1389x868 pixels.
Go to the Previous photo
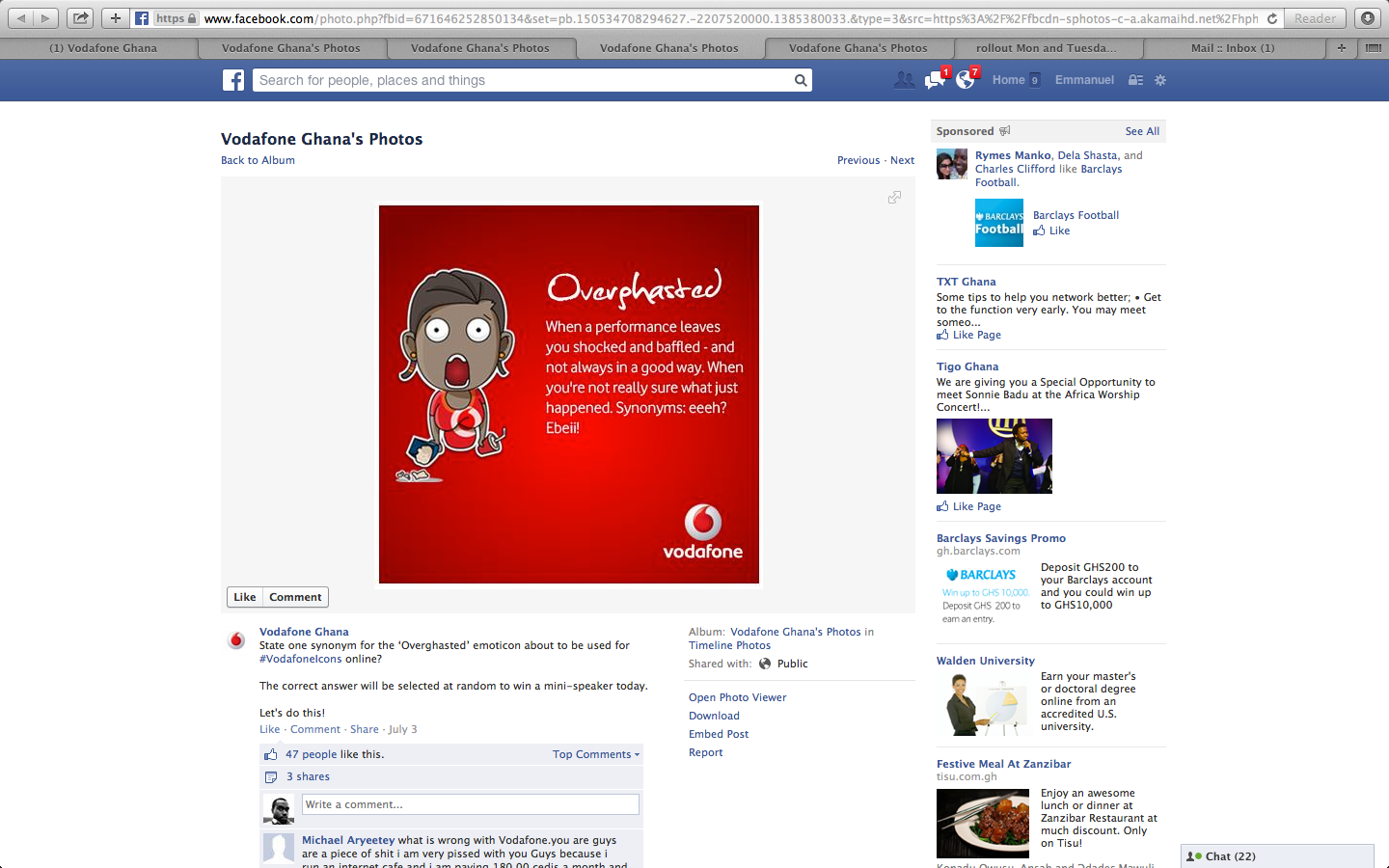point(858,160)
